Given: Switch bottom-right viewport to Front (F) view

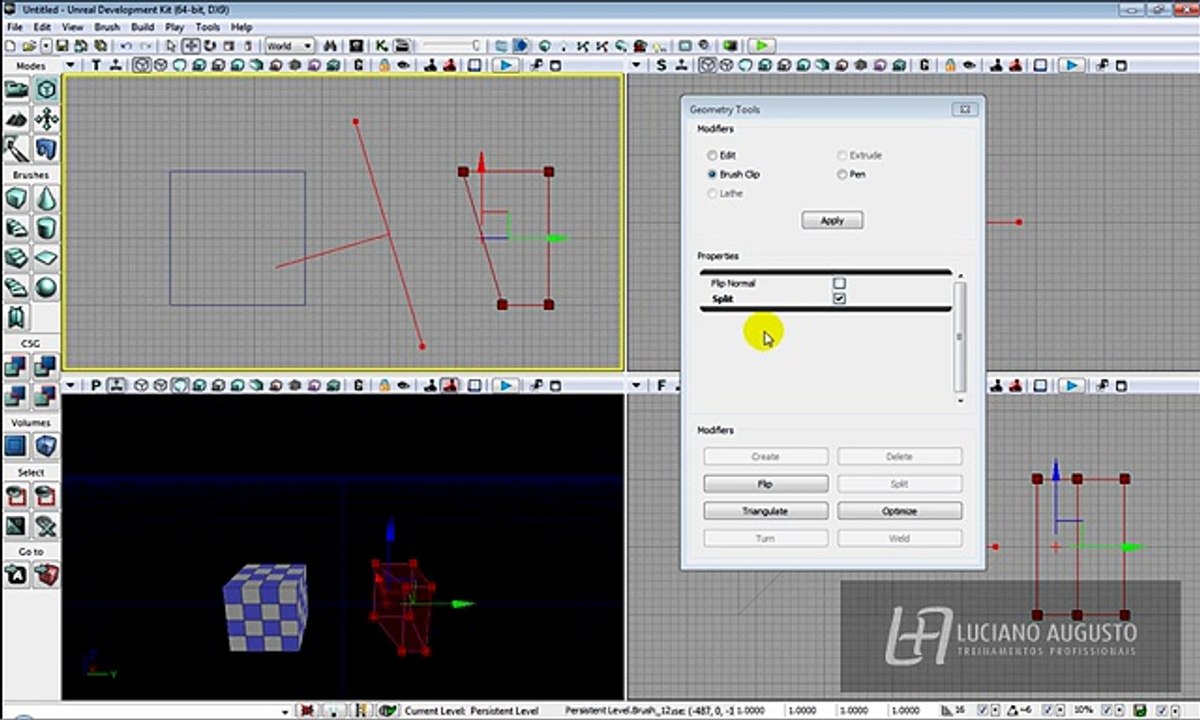Looking at the screenshot, I should point(661,385).
